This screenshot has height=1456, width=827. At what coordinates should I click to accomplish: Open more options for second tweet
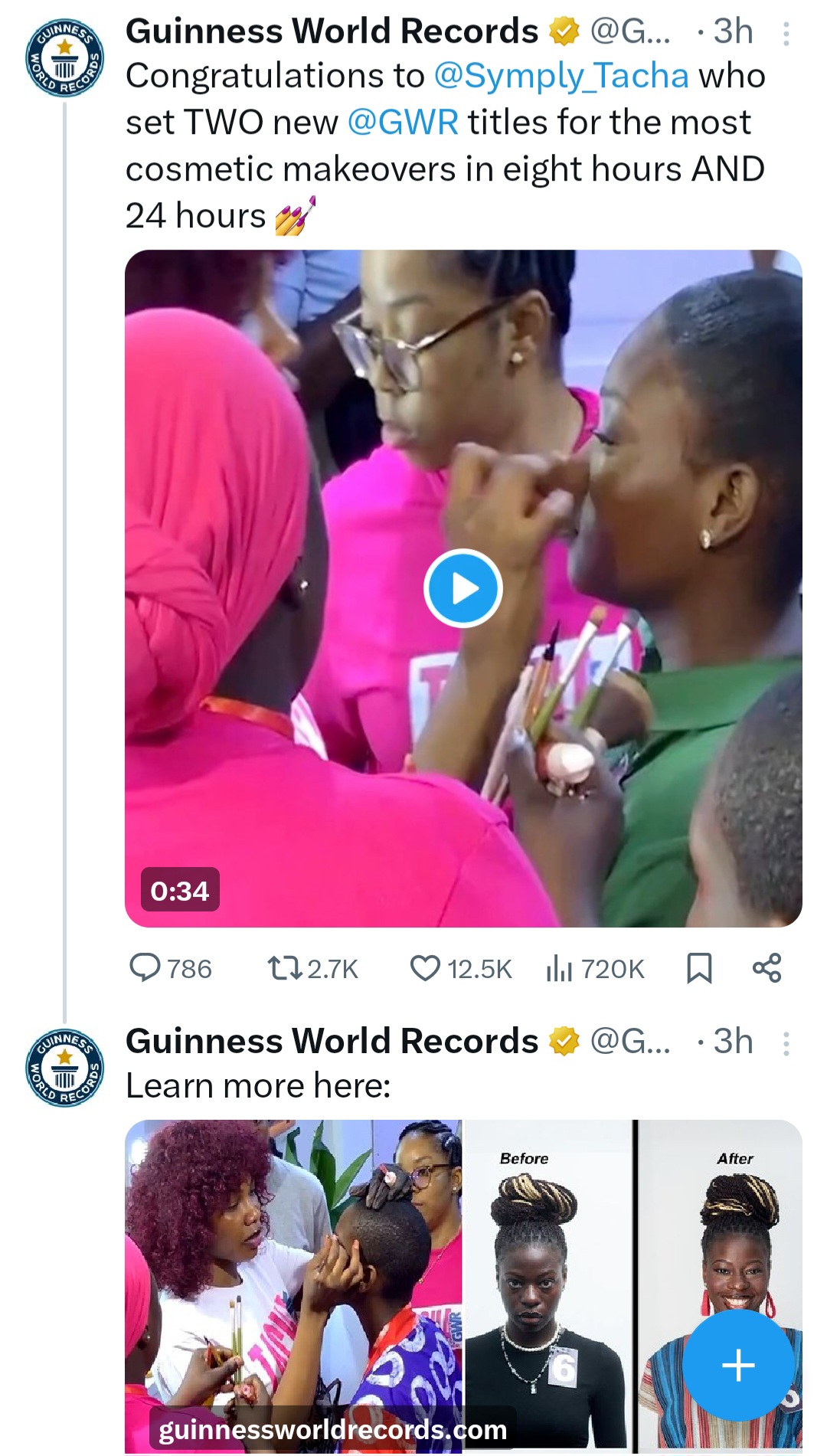(786, 1043)
